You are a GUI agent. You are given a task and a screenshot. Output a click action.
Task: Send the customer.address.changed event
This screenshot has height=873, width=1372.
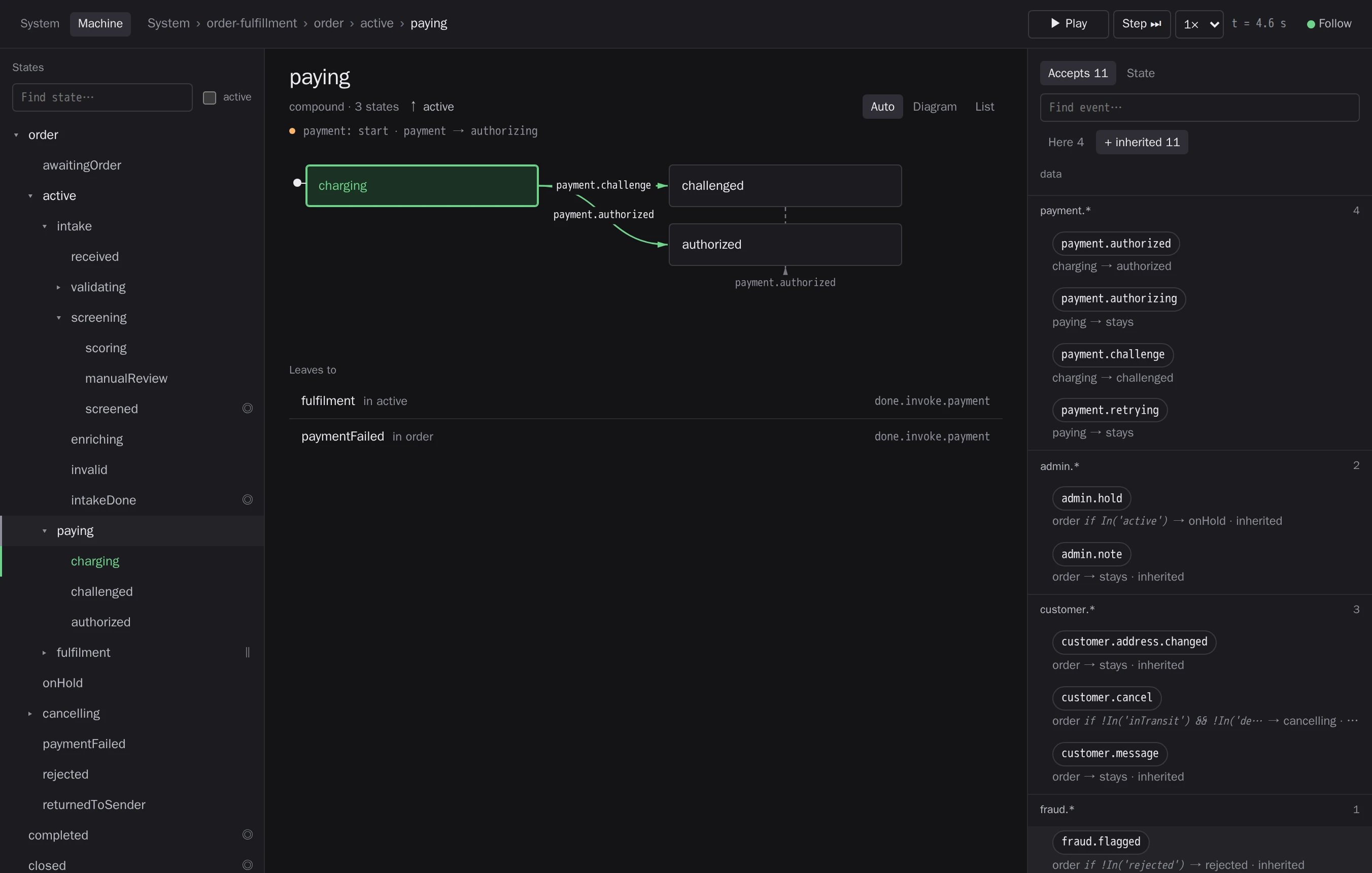1134,642
